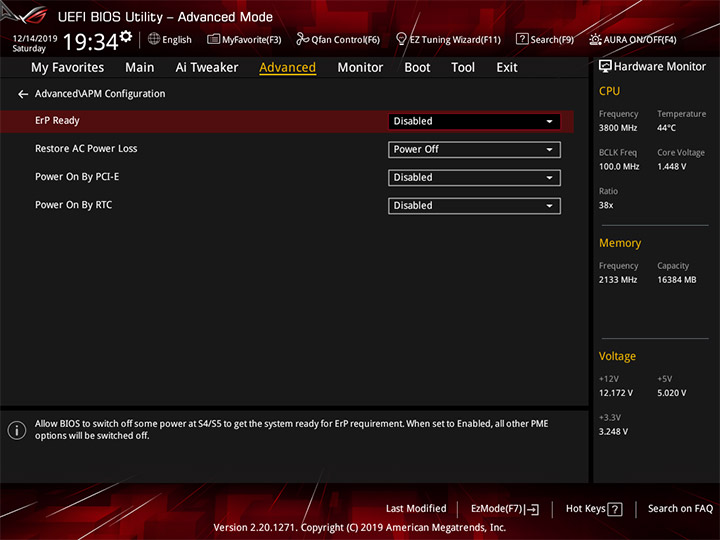Click the 19:34 clock display
The image size is (720, 540).
point(90,42)
